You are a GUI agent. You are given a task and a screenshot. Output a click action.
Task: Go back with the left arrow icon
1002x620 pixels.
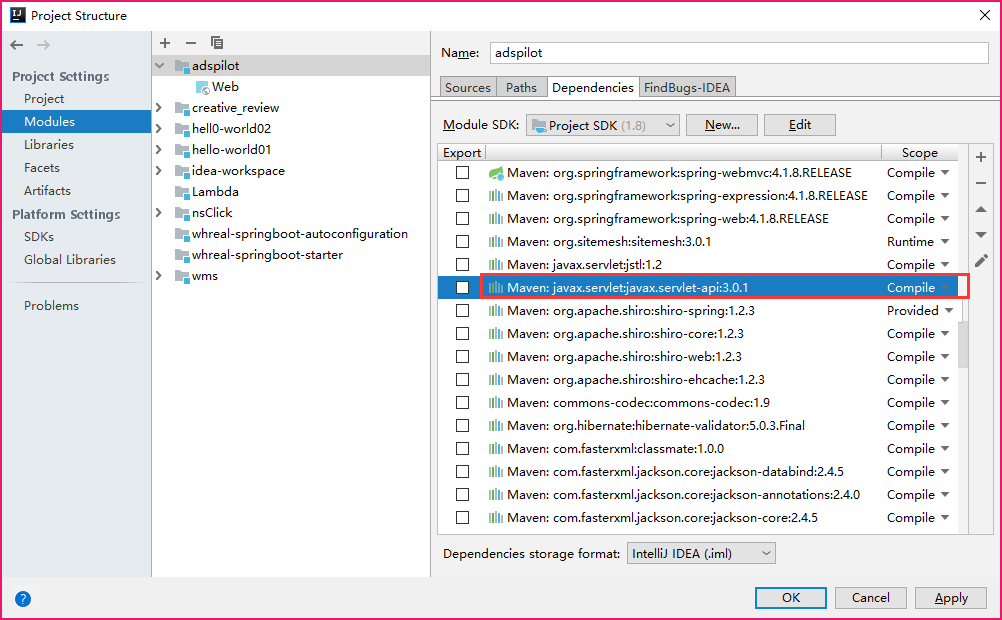click(17, 45)
